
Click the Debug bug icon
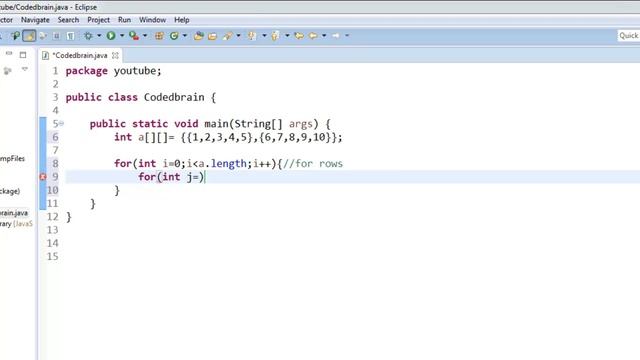click(88, 36)
